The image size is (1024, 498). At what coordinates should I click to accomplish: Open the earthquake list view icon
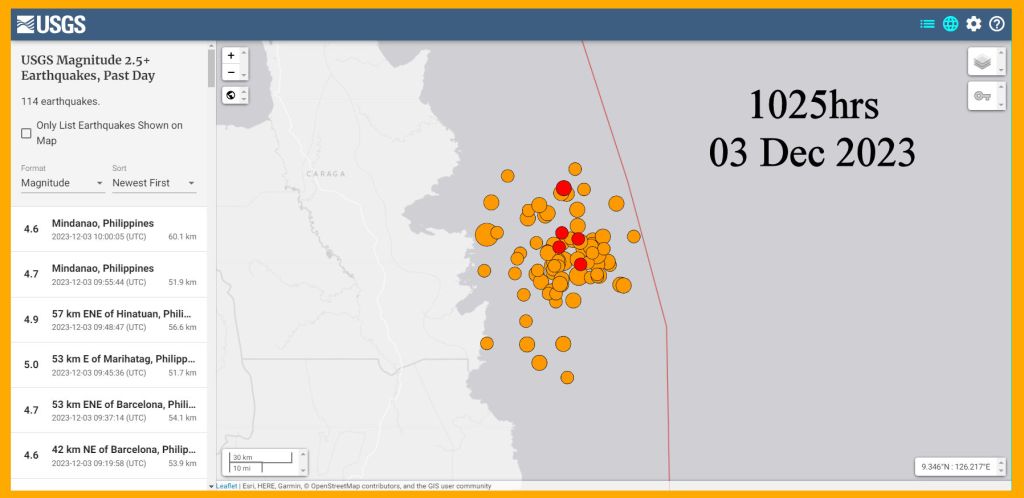coord(927,24)
